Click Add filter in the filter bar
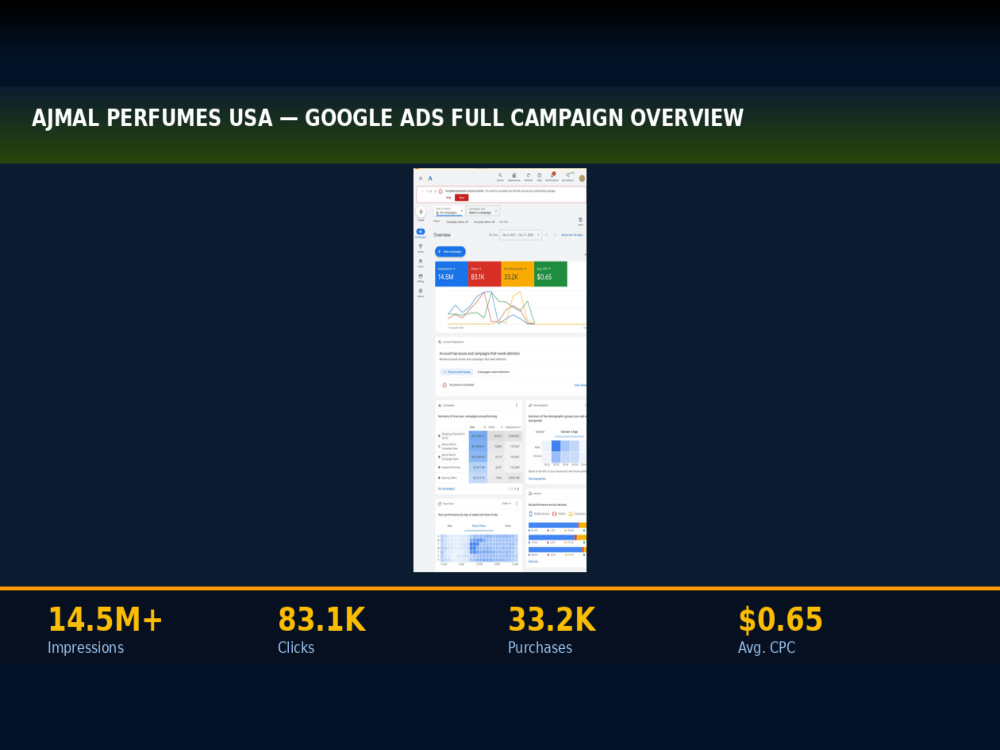Image resolution: width=1000 pixels, height=750 pixels. pyautogui.click(x=504, y=222)
